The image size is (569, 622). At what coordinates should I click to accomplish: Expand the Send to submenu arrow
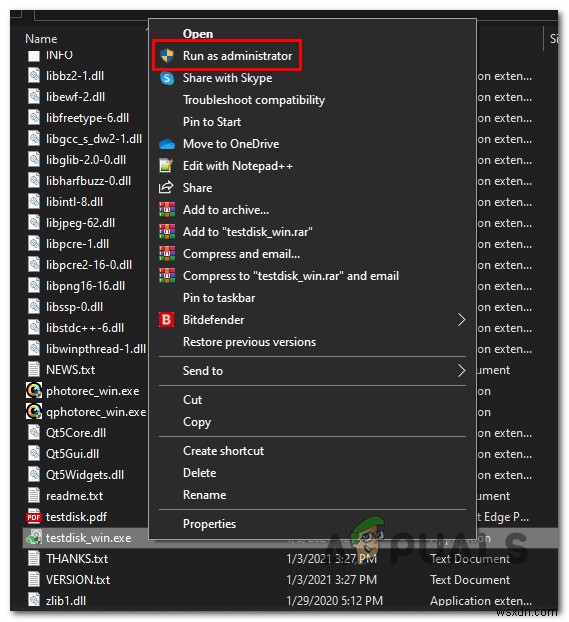click(461, 371)
